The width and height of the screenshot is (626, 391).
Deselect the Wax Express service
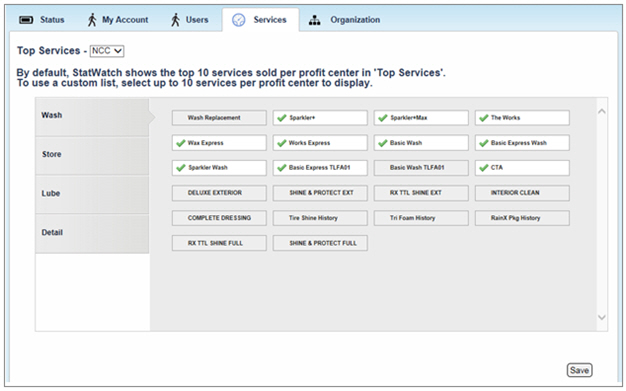tap(219, 143)
